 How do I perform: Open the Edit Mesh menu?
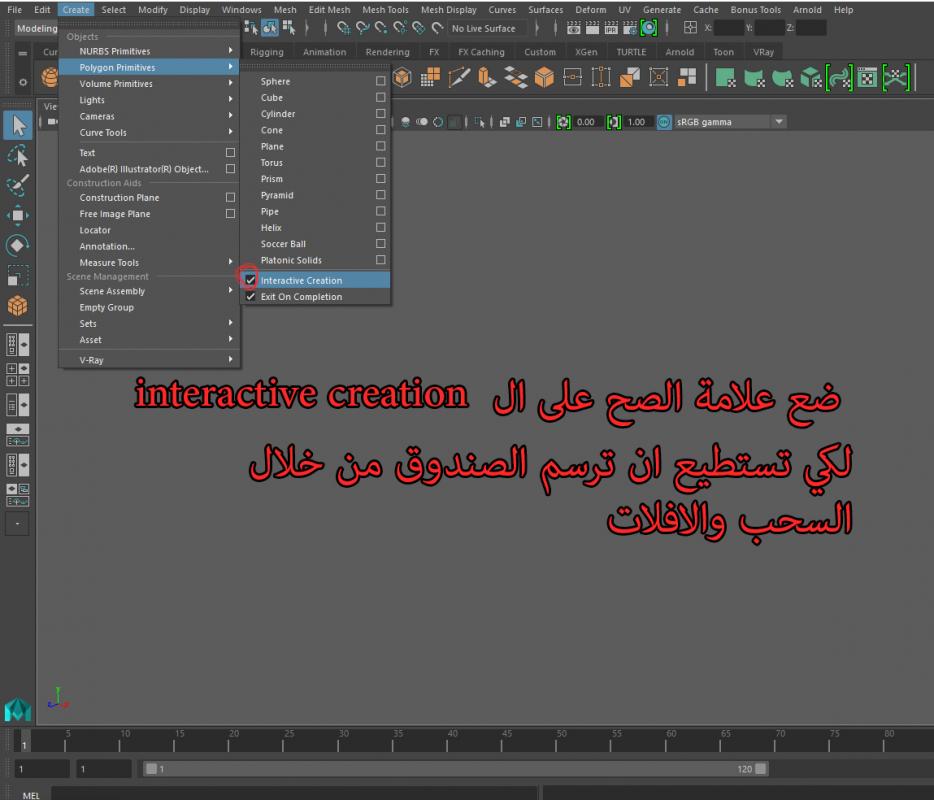point(329,10)
